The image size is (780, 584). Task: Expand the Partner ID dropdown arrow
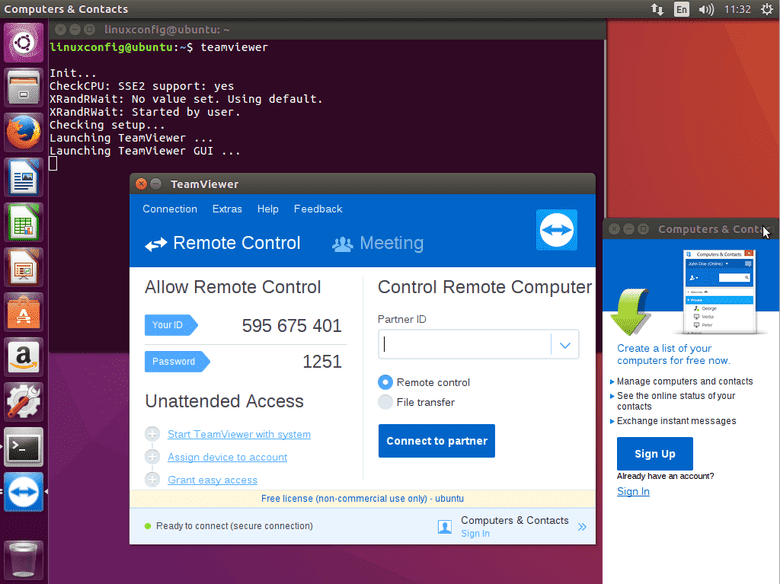point(565,345)
